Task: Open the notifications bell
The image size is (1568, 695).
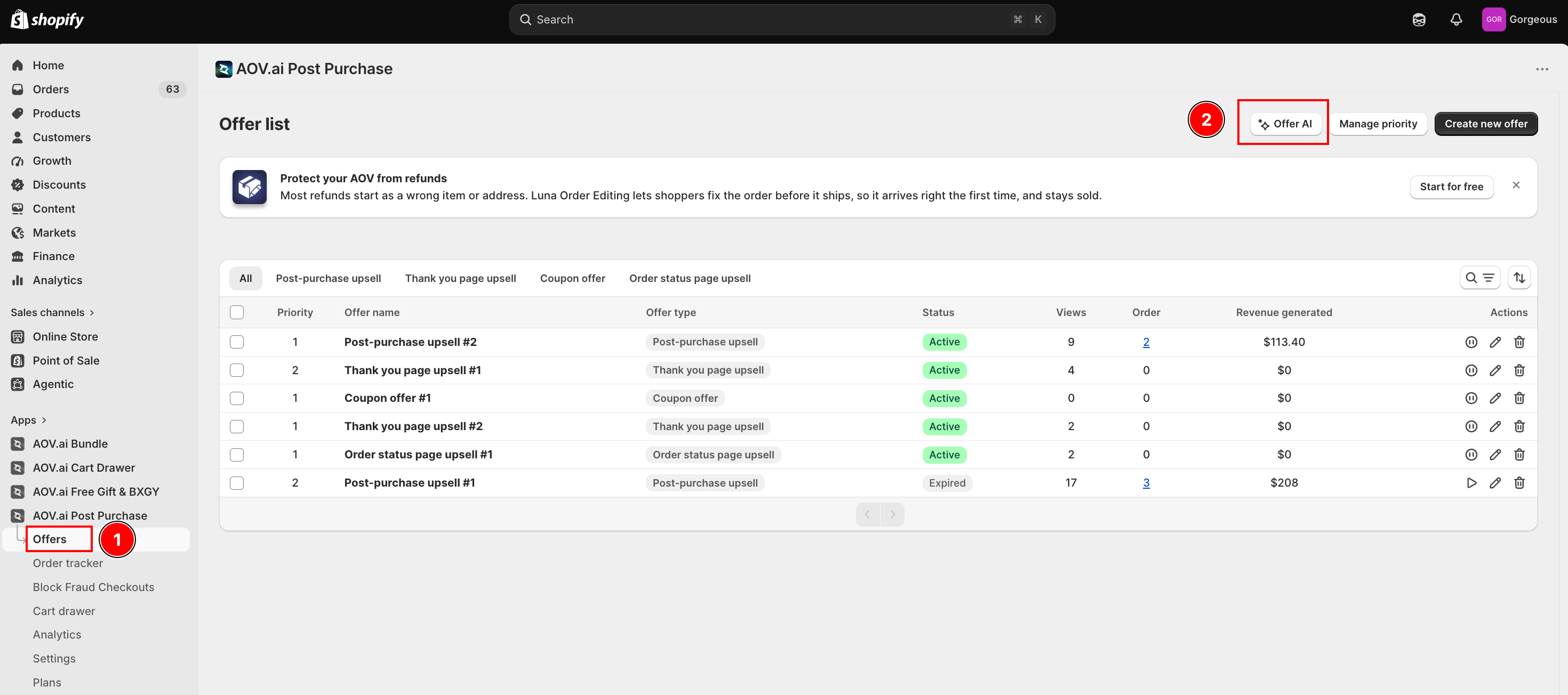Action: (x=1456, y=20)
